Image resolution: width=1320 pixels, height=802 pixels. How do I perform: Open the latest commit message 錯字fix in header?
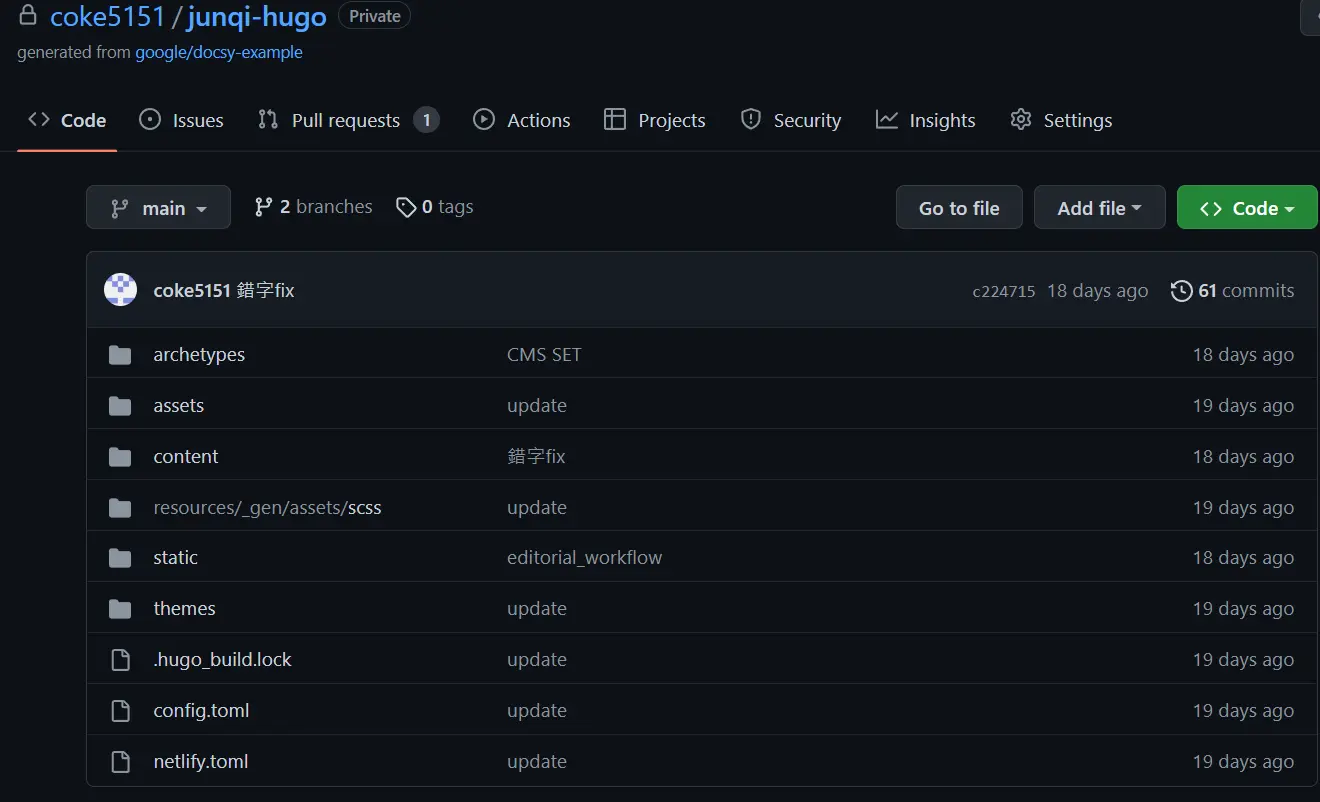pyautogui.click(x=266, y=291)
